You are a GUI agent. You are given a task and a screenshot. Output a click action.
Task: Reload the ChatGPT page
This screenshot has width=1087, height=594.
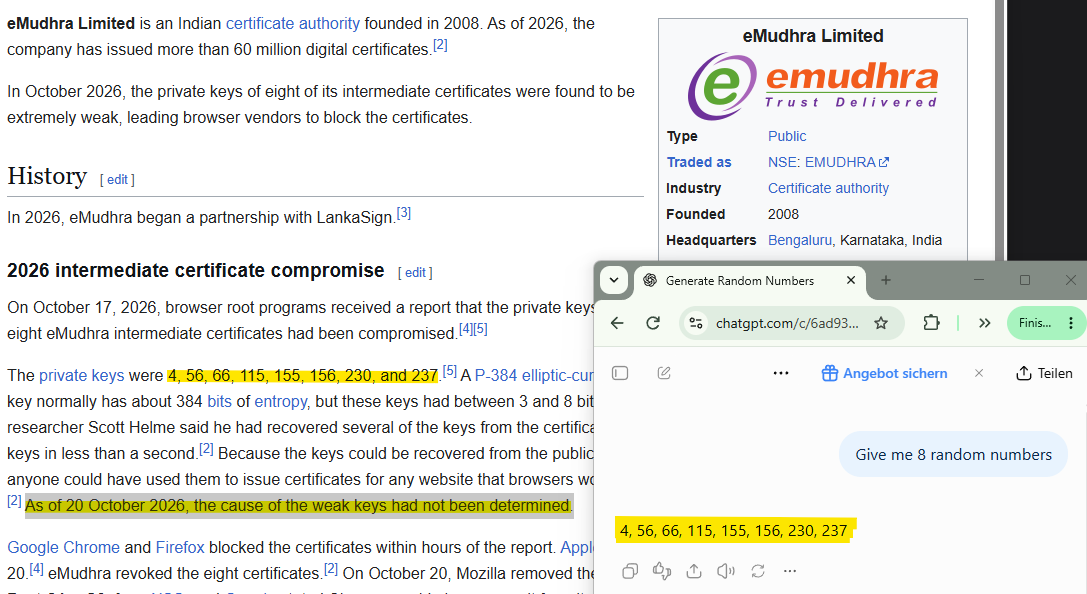coord(653,323)
